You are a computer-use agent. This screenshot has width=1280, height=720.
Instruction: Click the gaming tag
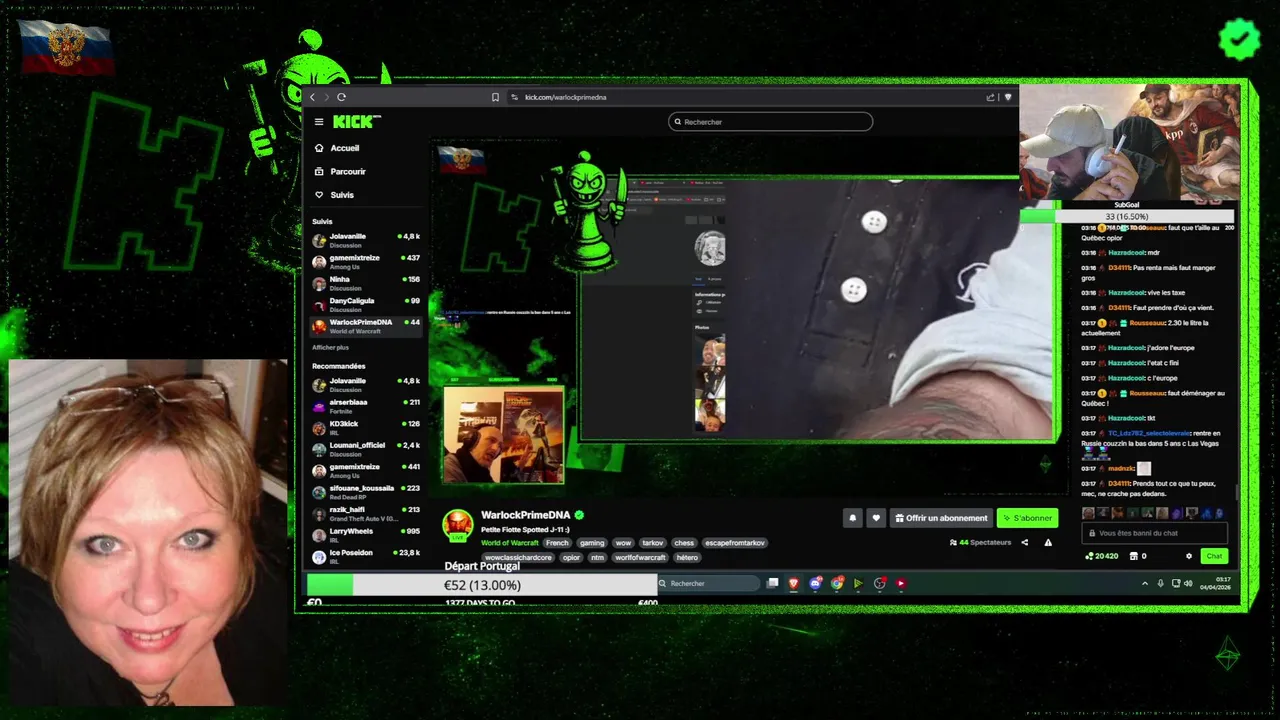coord(592,543)
